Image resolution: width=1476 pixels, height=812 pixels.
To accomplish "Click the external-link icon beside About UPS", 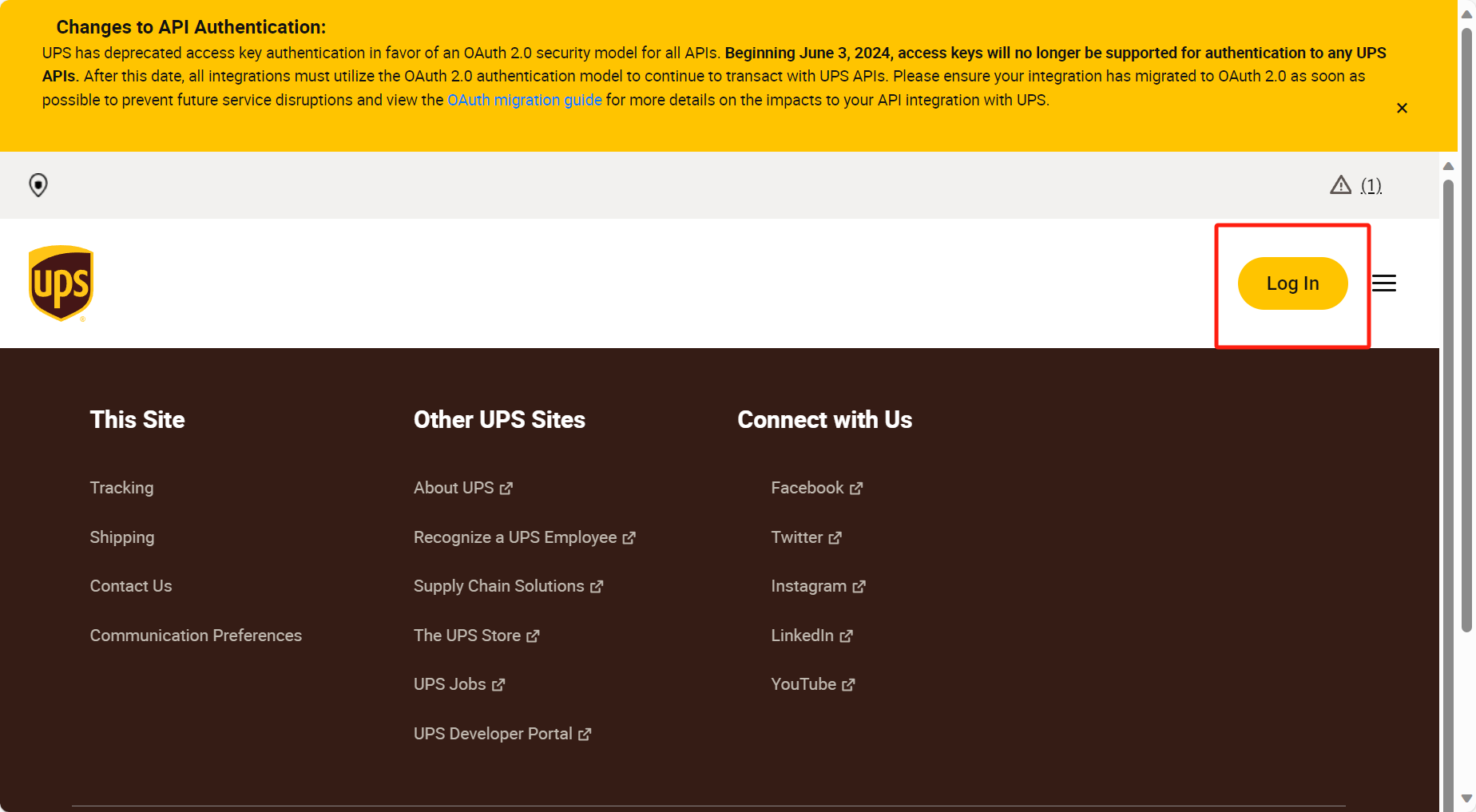I will [x=506, y=488].
